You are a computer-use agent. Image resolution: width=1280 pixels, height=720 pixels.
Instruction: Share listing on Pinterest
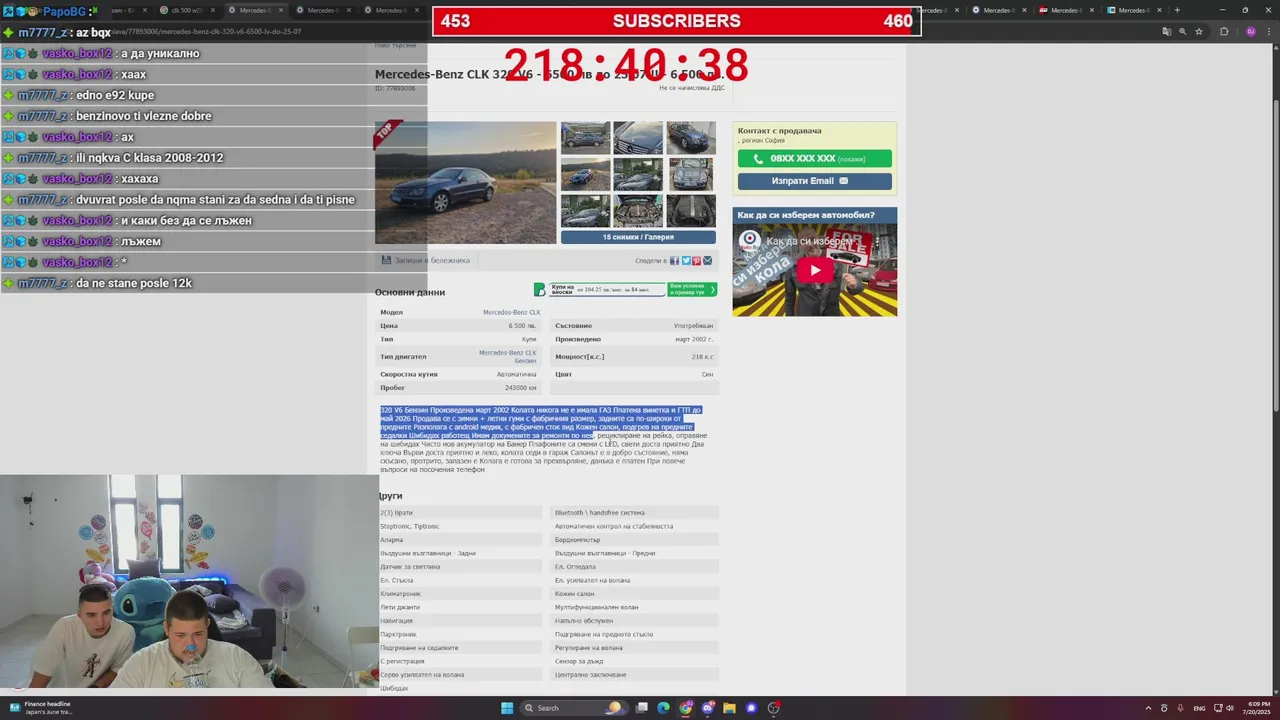(697, 261)
